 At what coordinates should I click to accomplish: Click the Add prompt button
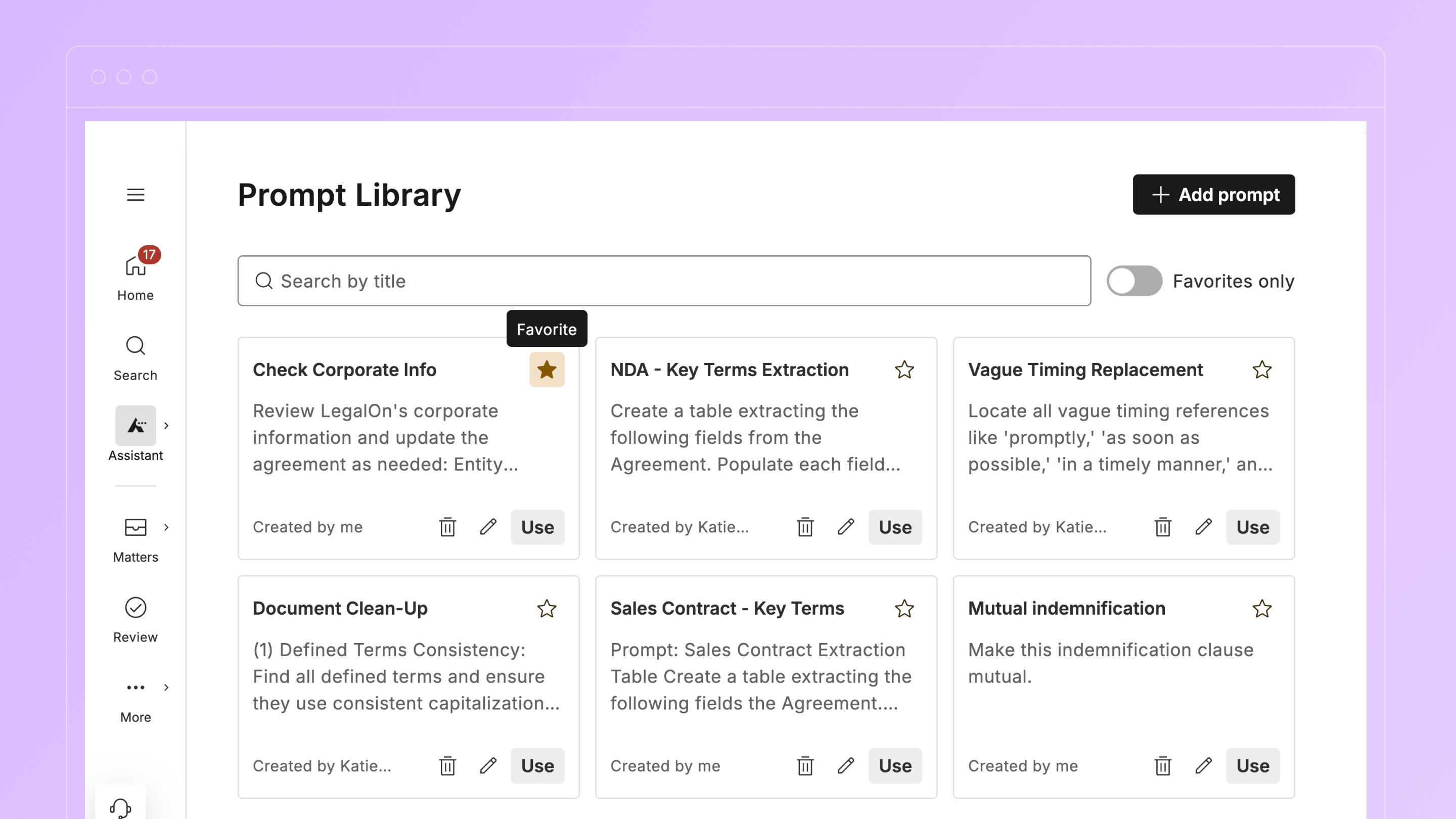click(x=1213, y=195)
